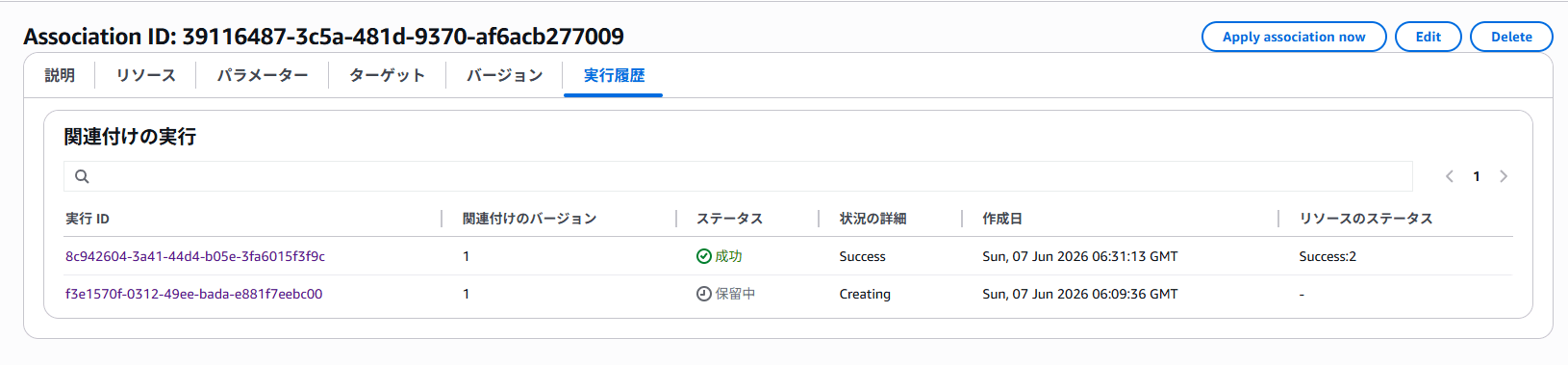Sort by 実行 ID column header

click(x=88, y=219)
